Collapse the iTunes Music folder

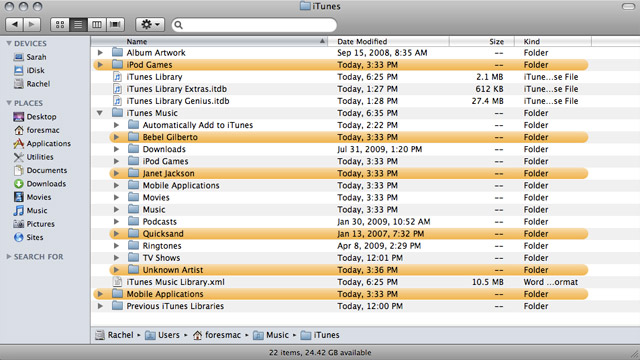tap(100, 113)
